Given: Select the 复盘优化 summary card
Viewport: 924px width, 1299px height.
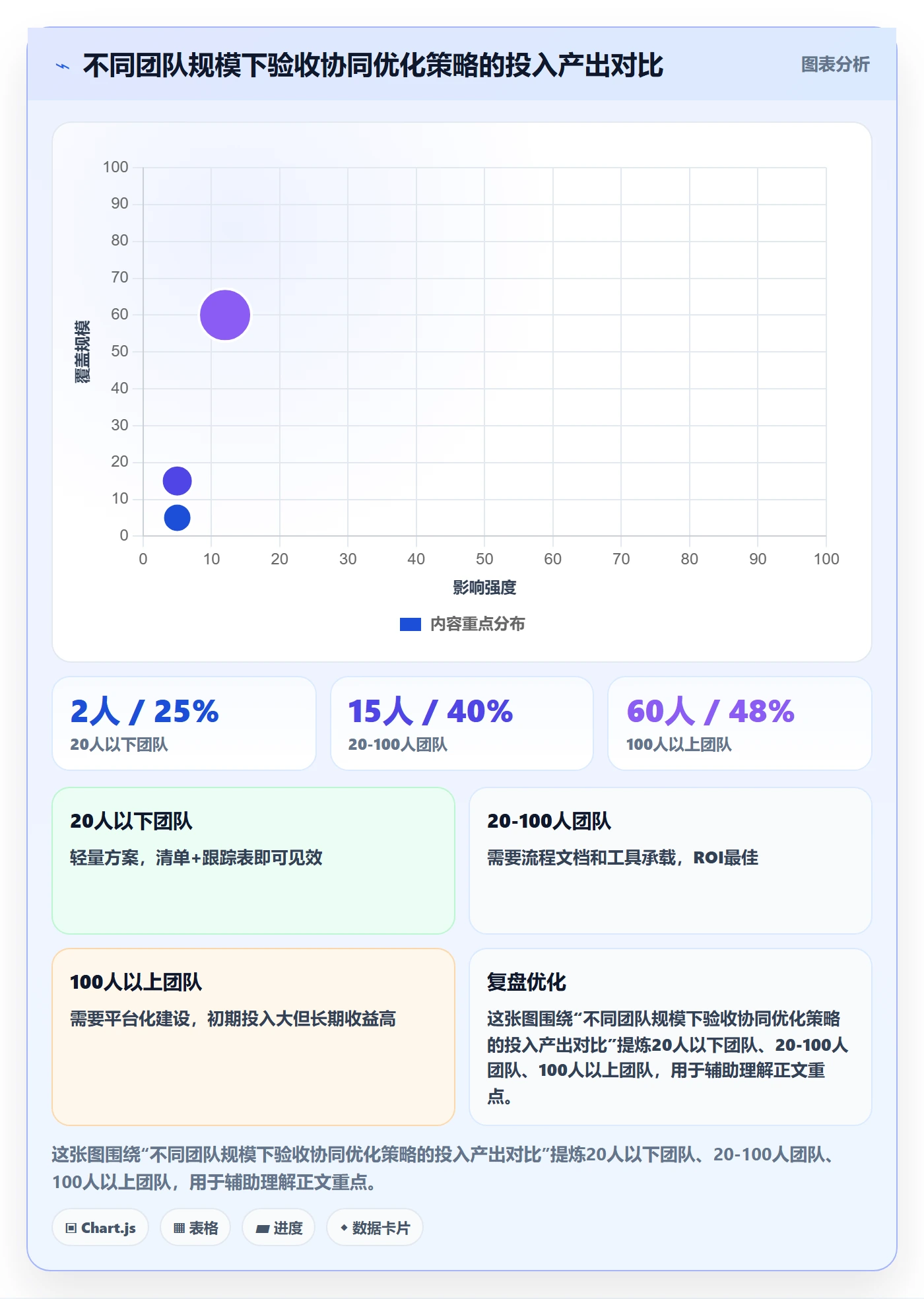Looking at the screenshot, I should tap(671, 1037).
